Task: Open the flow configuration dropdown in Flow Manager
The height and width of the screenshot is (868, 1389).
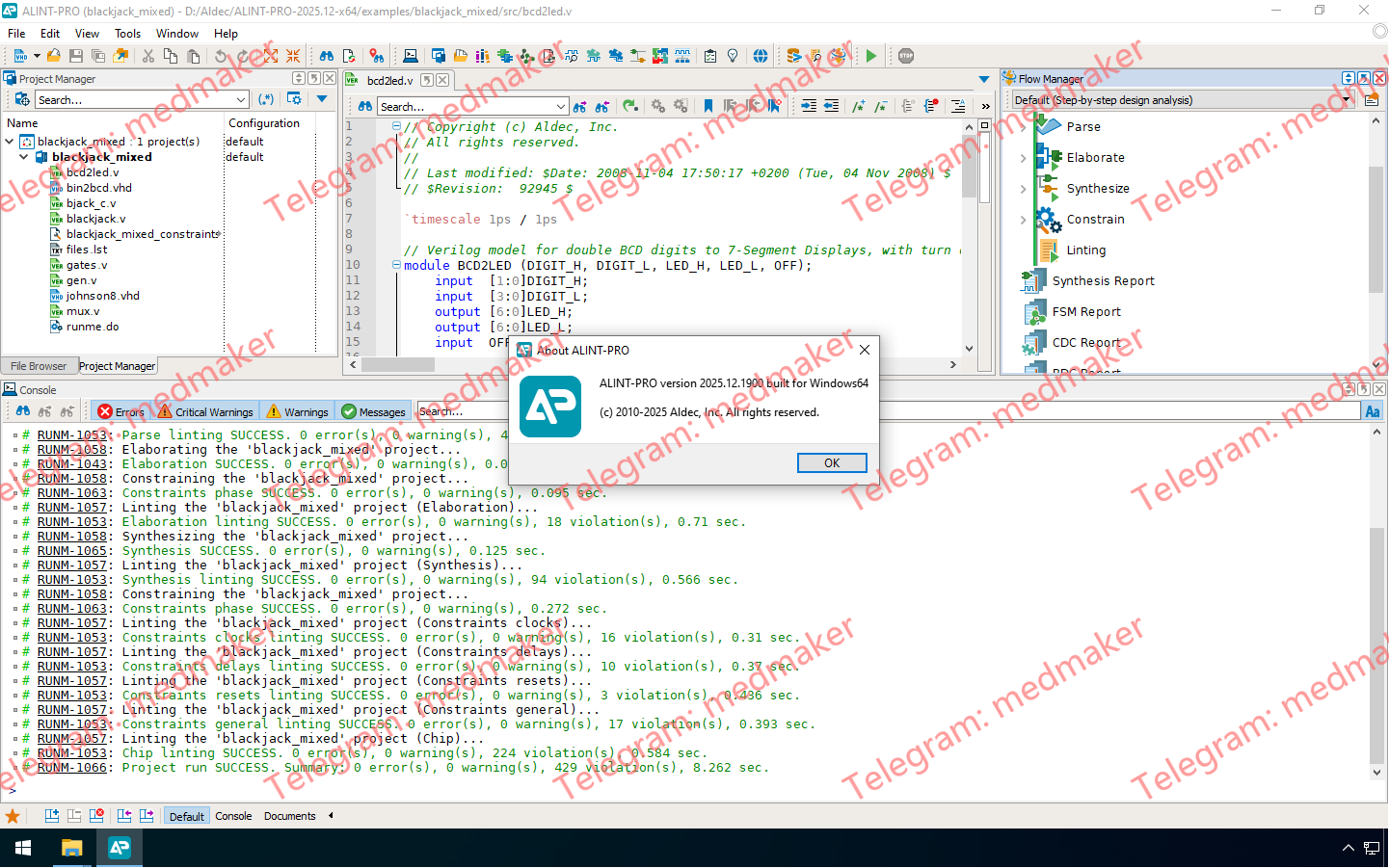Action: [1347, 97]
